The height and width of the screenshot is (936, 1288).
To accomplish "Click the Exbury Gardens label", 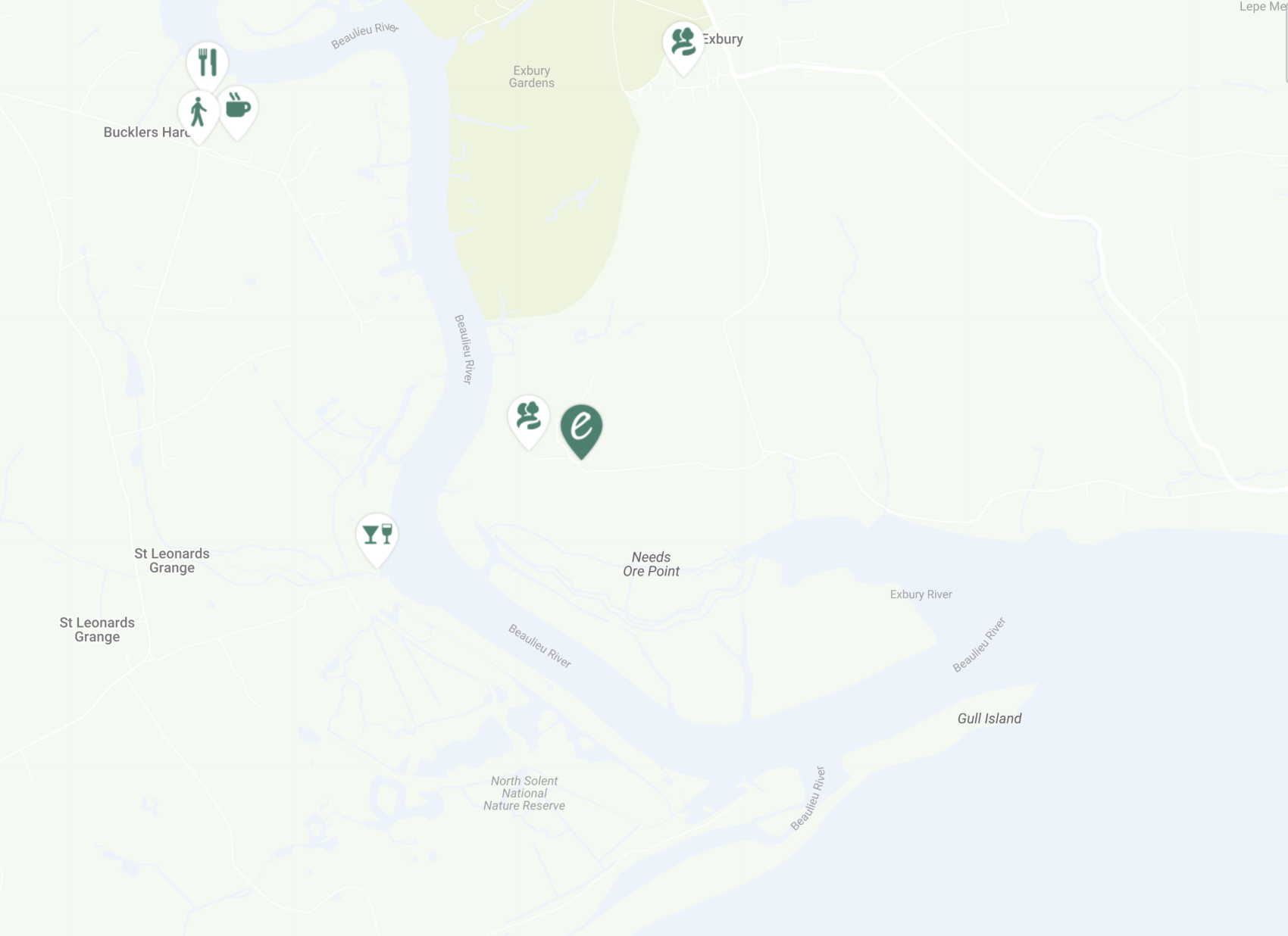I will tap(531, 76).
